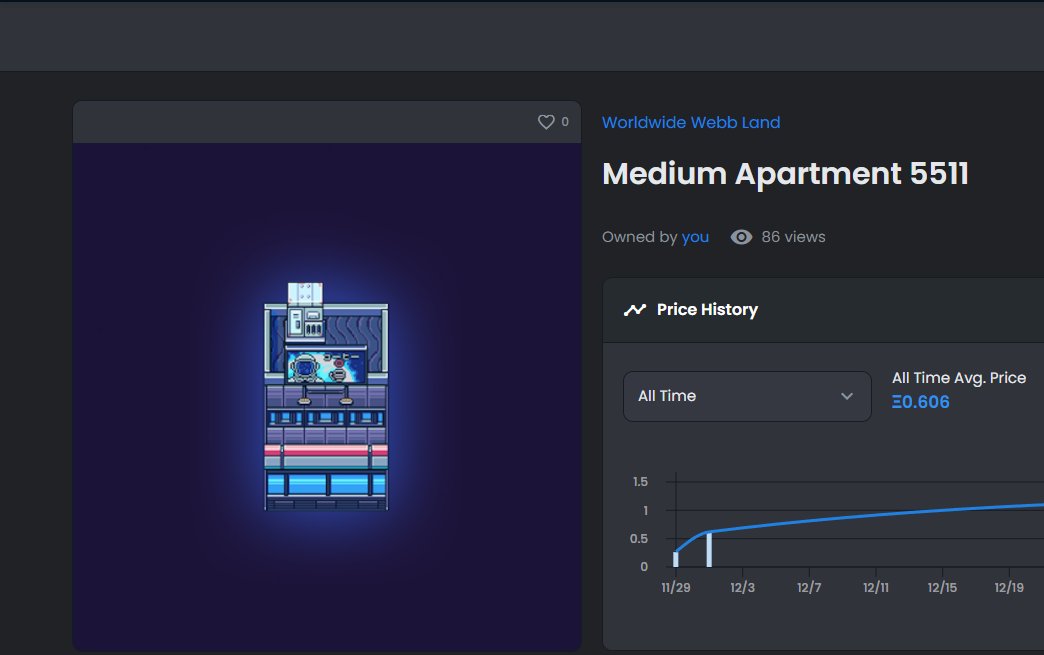Click the 12/7 date label on chart
1044x655 pixels.
click(809, 587)
